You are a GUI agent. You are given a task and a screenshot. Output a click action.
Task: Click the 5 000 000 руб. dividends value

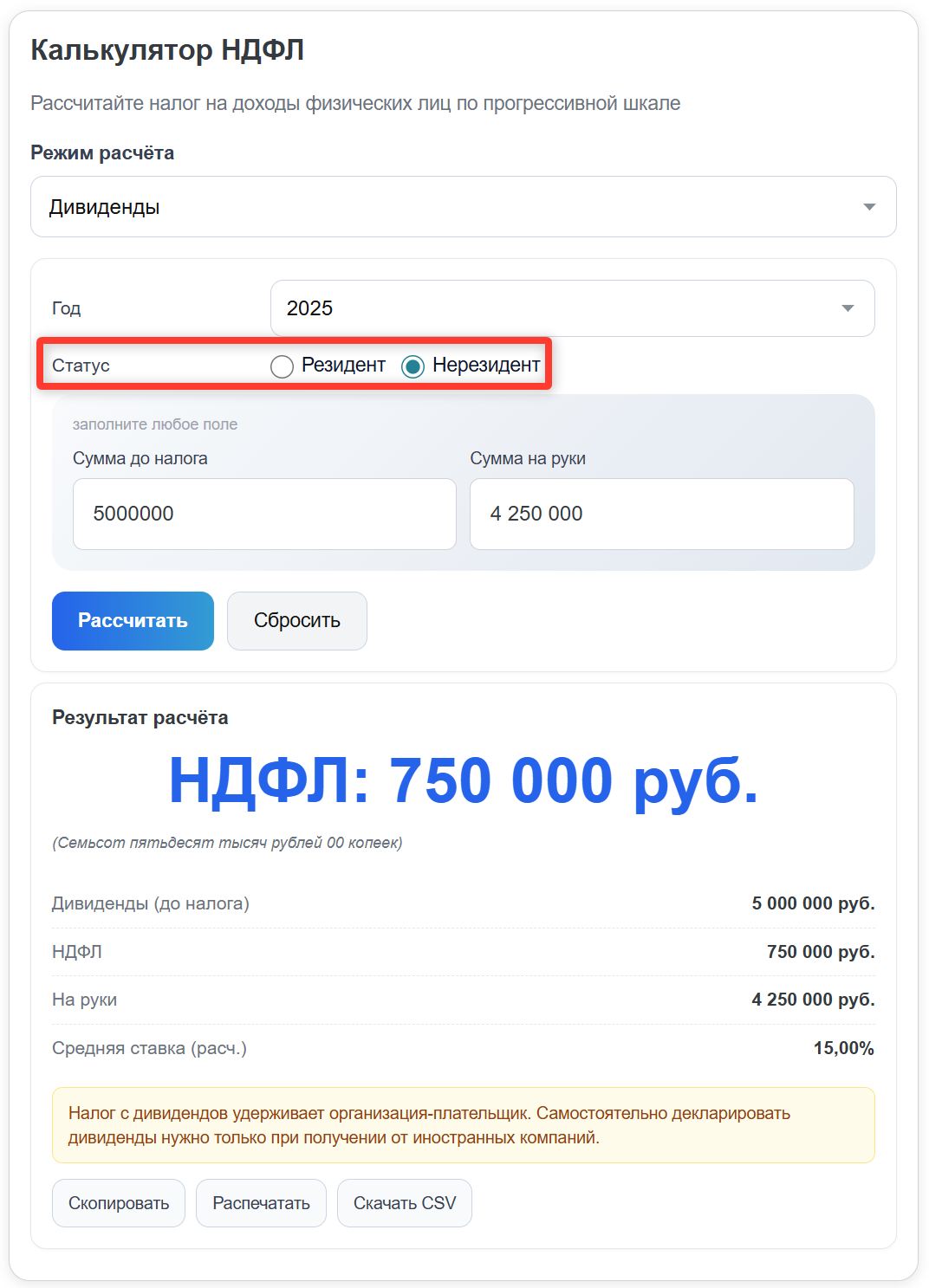(x=813, y=903)
